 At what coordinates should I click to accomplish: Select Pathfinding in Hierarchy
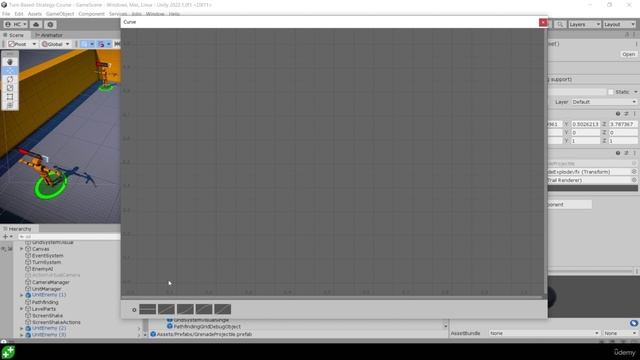coord(45,302)
